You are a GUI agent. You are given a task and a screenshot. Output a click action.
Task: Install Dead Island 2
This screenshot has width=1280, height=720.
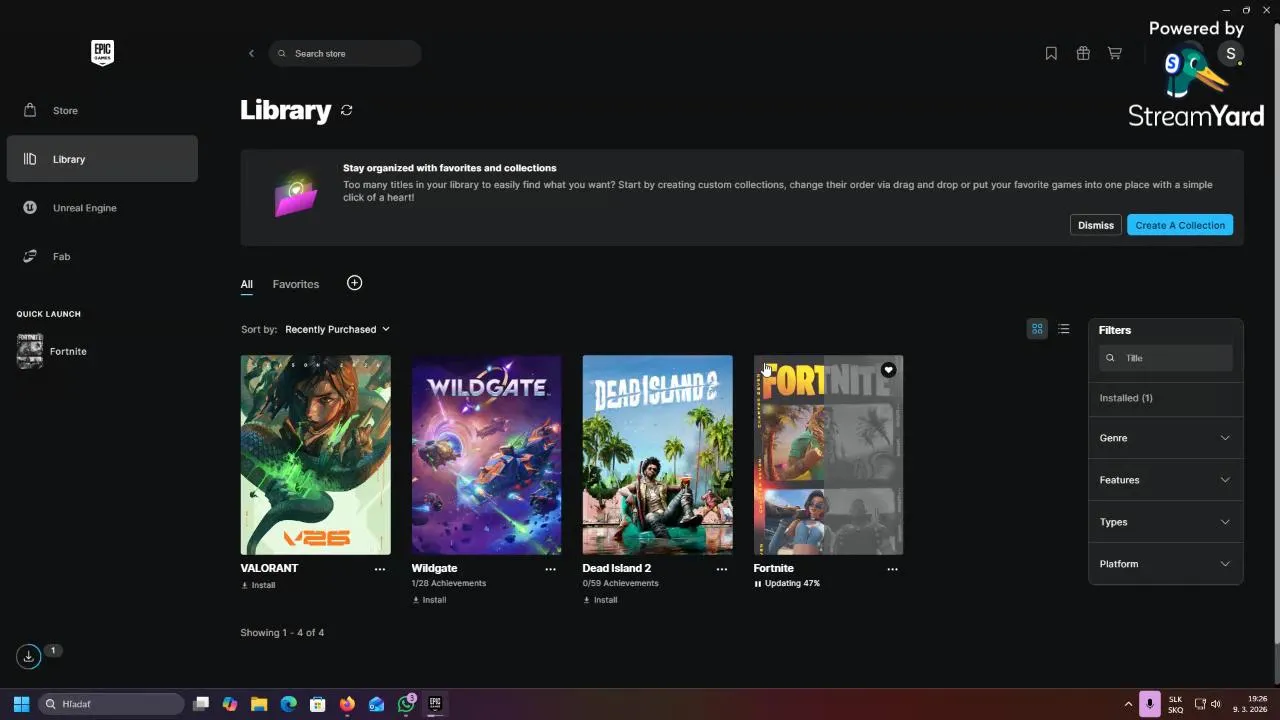pyautogui.click(x=600, y=600)
